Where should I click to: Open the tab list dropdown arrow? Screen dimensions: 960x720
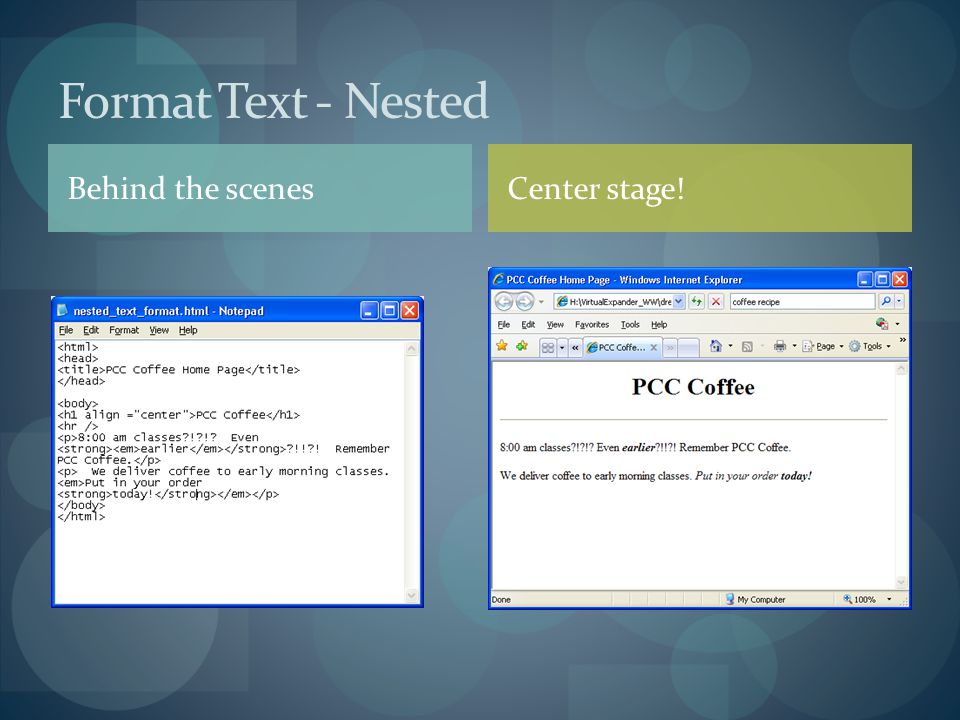pyautogui.click(x=562, y=348)
